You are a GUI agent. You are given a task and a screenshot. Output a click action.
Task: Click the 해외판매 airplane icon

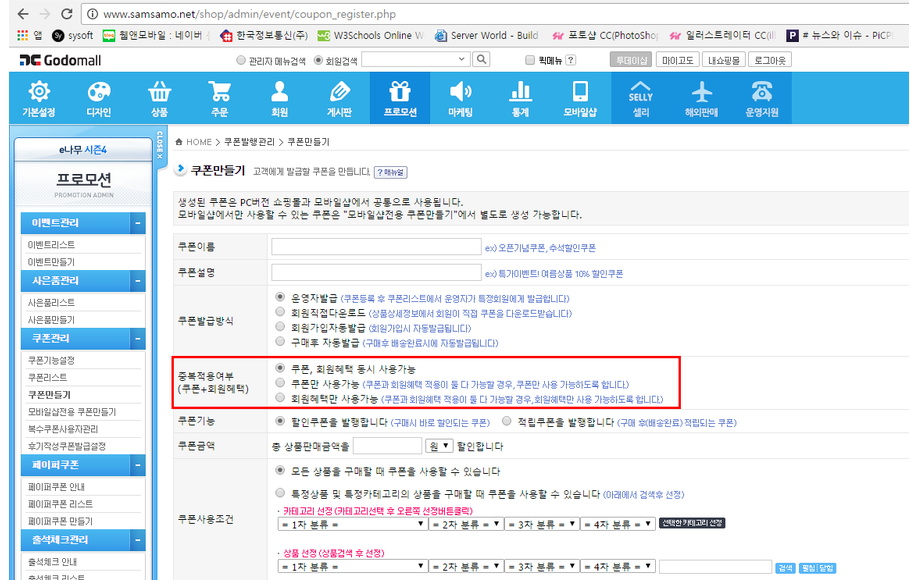[x=702, y=92]
